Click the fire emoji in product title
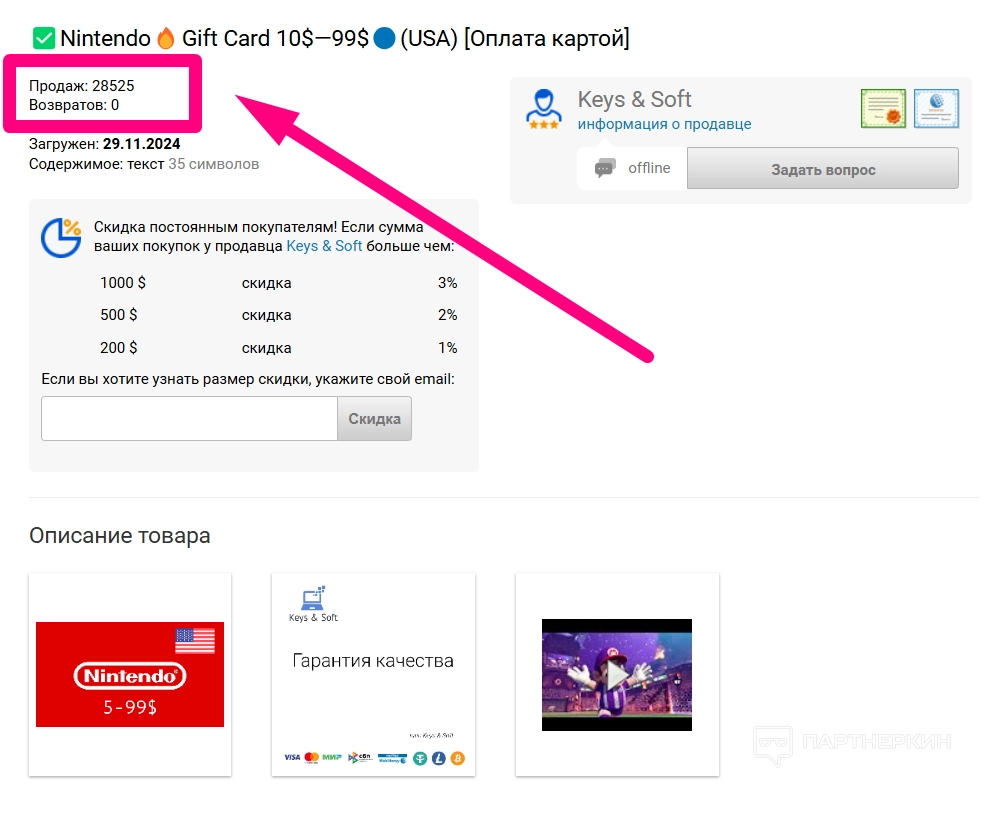This screenshot has height=819, width=1002. click(166, 38)
